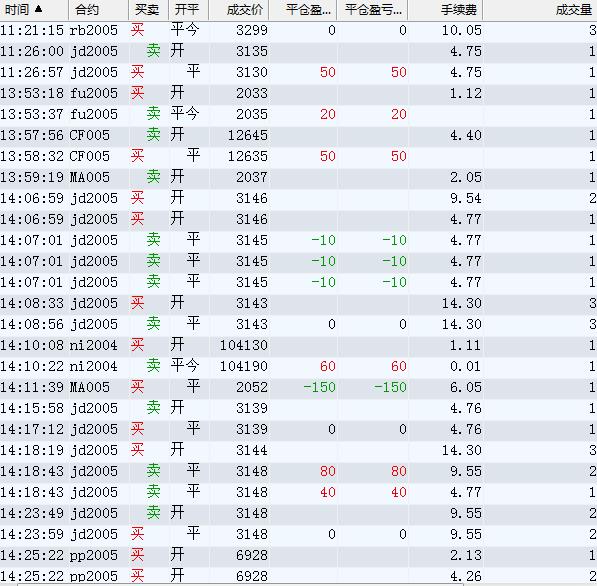Image resolution: width=597 pixels, height=586 pixels.
Task: Click the 成交量 column header
Action: point(540,10)
